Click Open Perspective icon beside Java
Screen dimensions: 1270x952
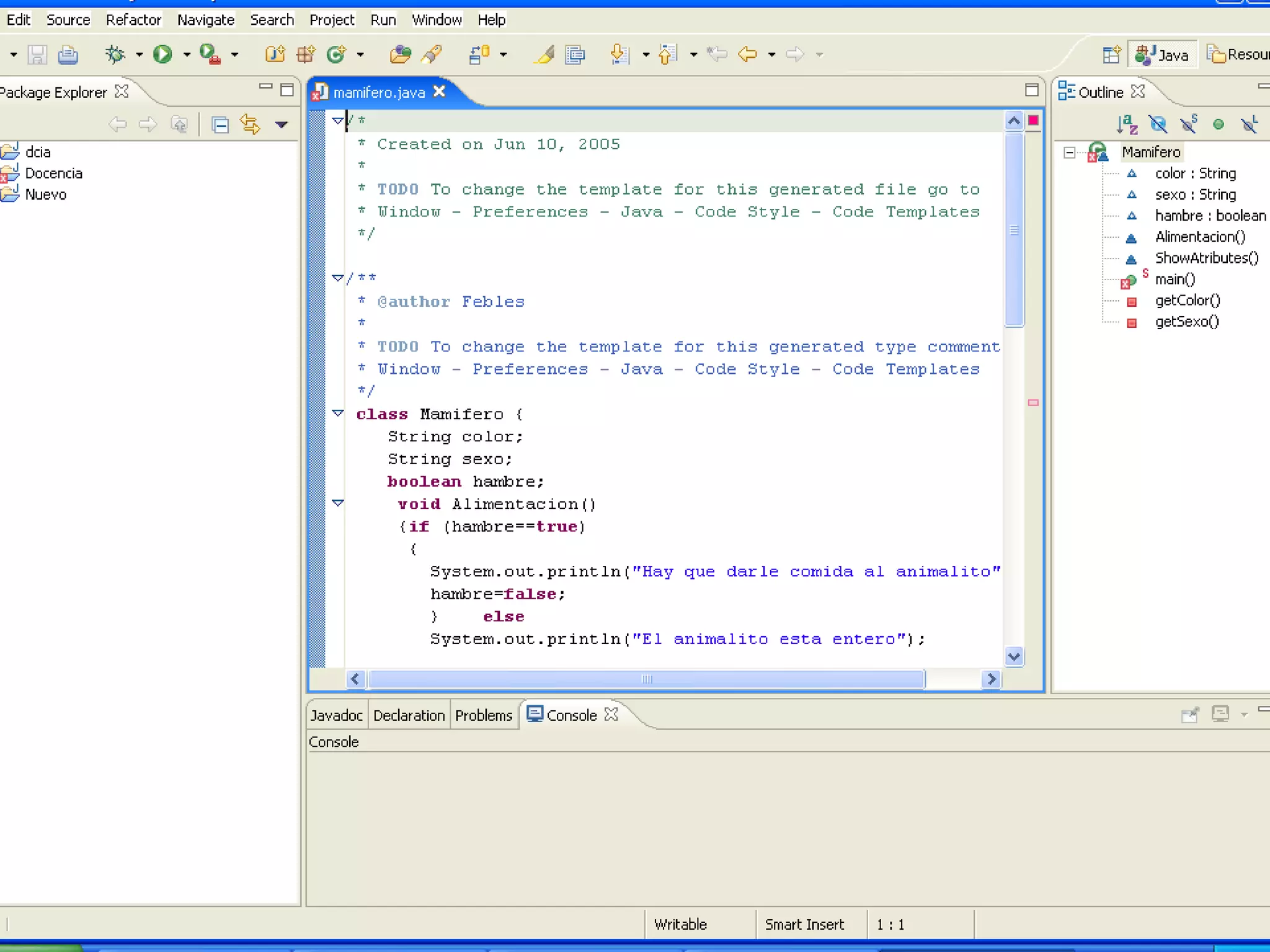(1111, 55)
